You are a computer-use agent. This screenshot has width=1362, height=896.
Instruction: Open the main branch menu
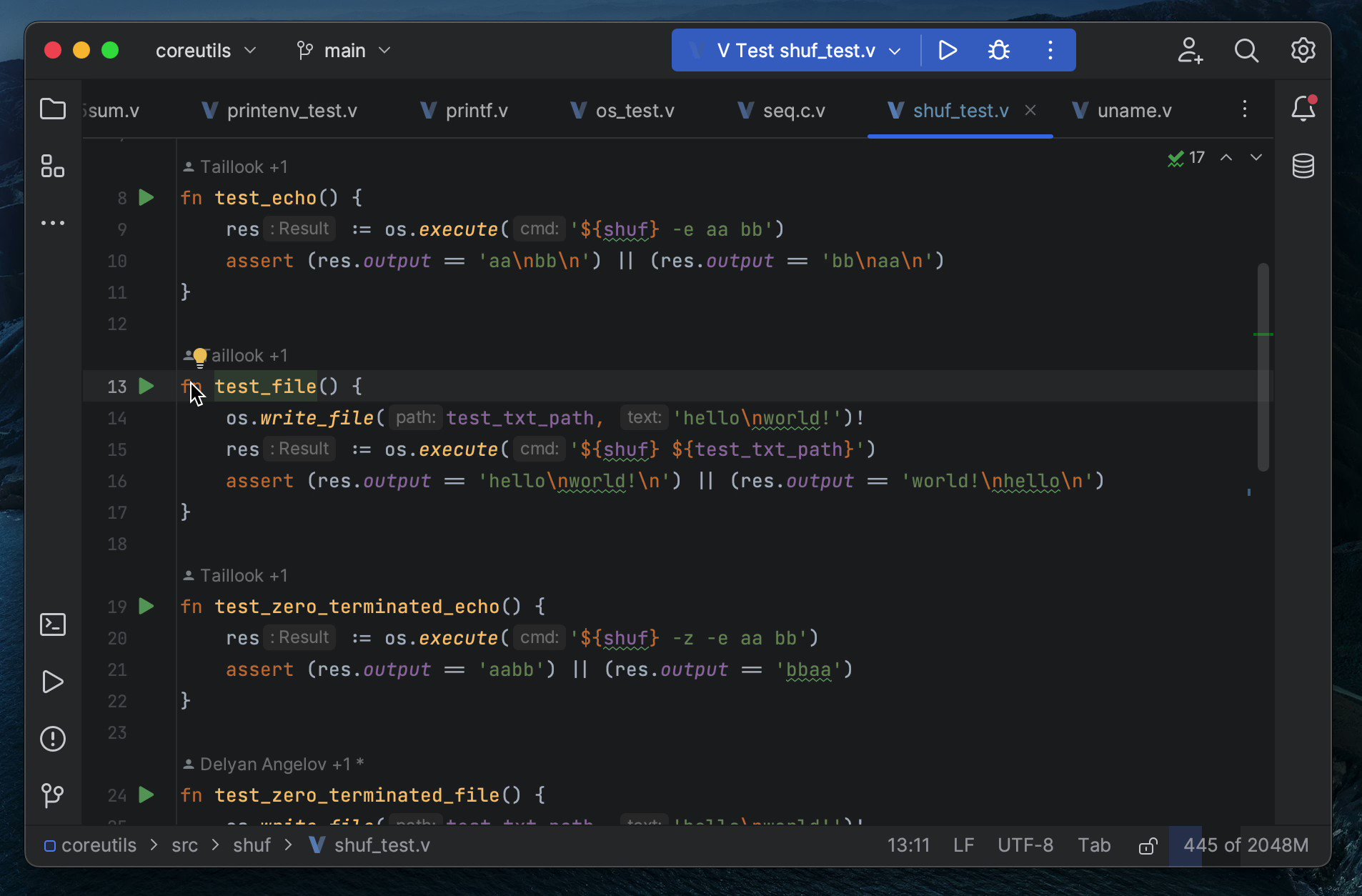tap(343, 50)
